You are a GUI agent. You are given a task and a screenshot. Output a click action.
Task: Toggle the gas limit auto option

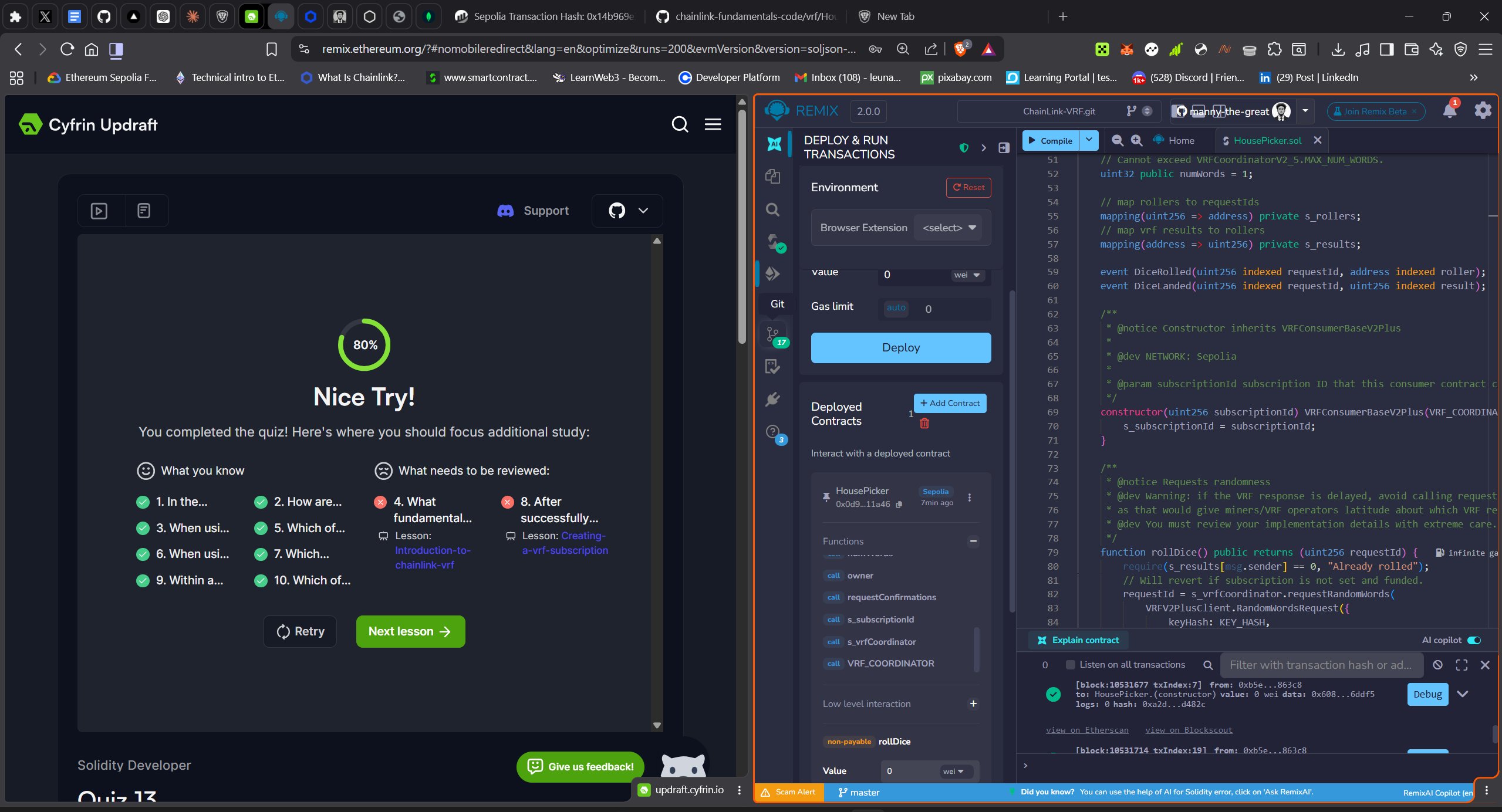(x=896, y=308)
